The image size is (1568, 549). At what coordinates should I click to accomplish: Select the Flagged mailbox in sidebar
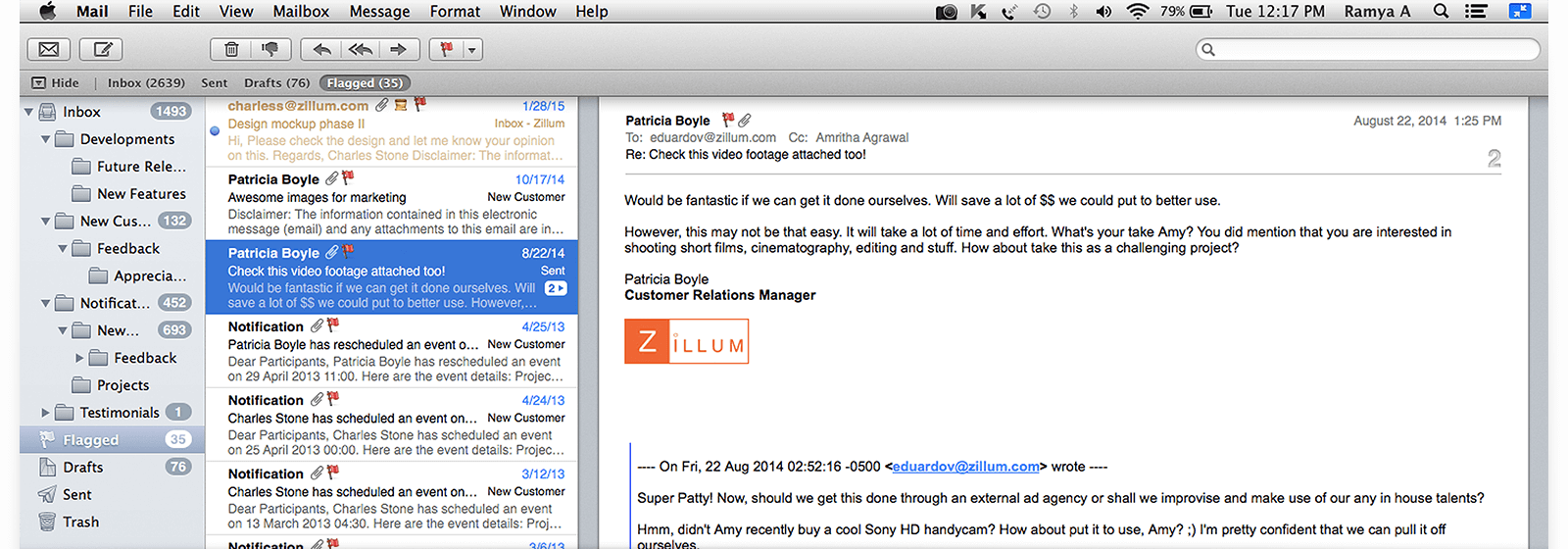pos(113,440)
